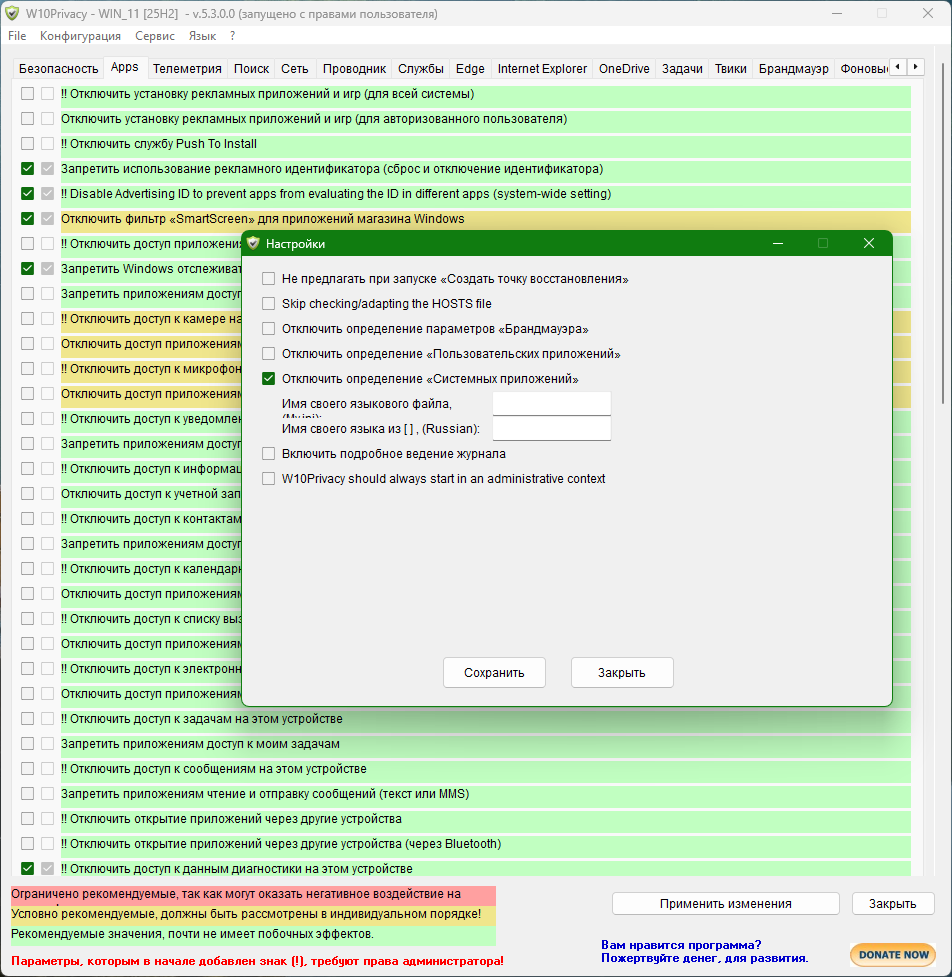Click the DONATE NOW button
Screen dimensions: 952x977
click(892, 954)
